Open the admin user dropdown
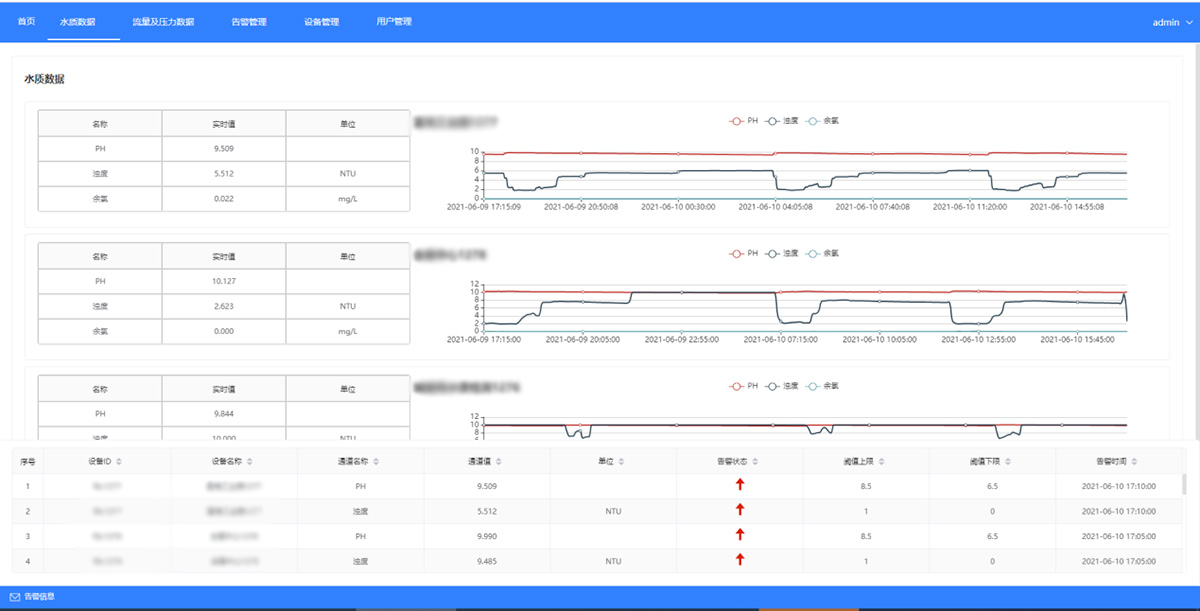 click(1172, 22)
